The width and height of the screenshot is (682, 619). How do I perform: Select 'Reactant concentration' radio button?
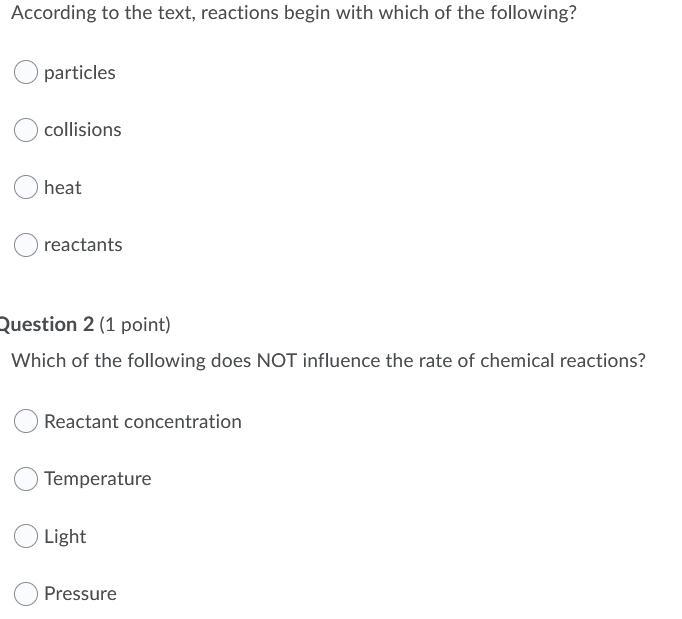26,421
